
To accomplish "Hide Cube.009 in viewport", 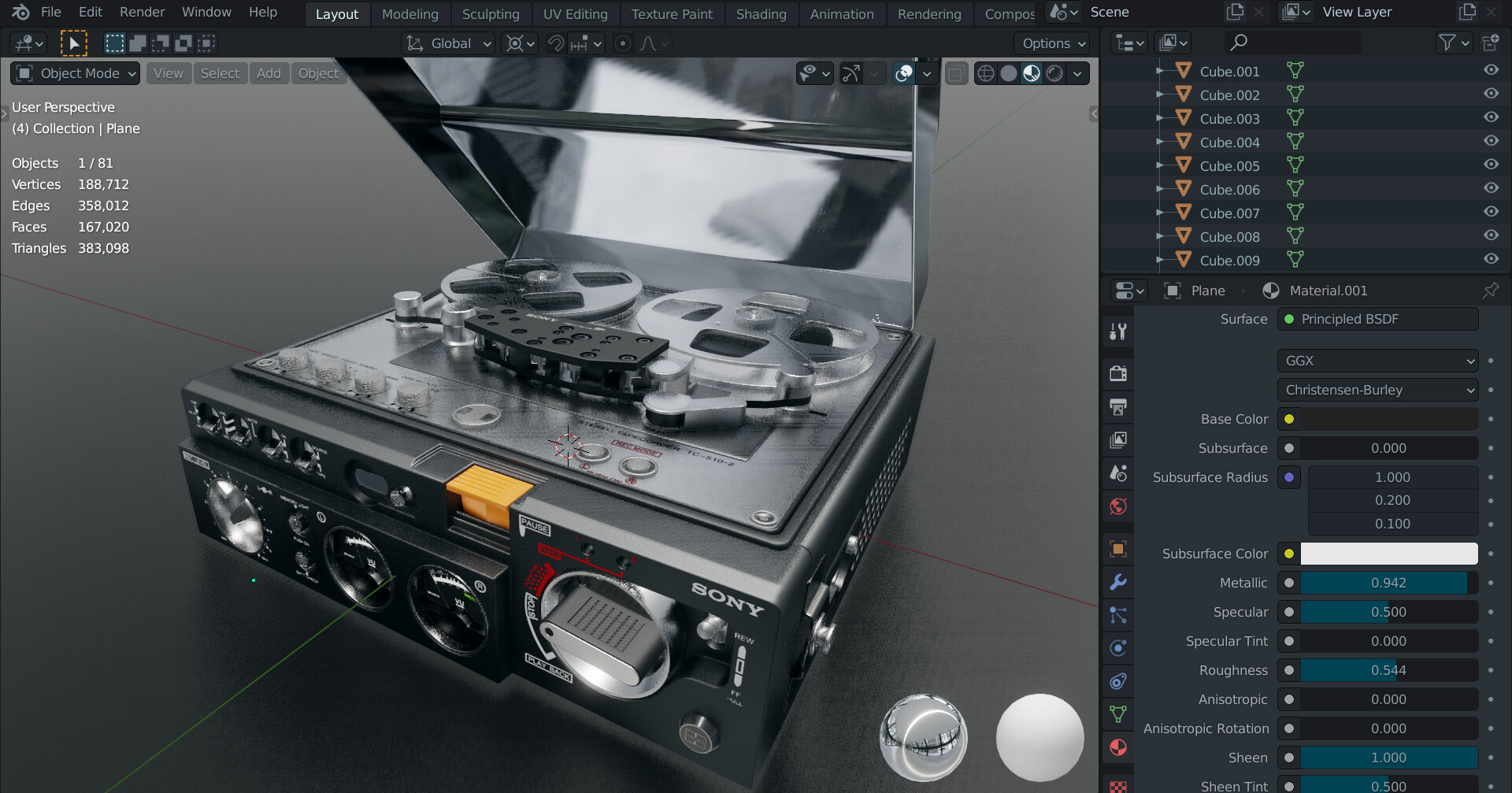I will [1491, 259].
